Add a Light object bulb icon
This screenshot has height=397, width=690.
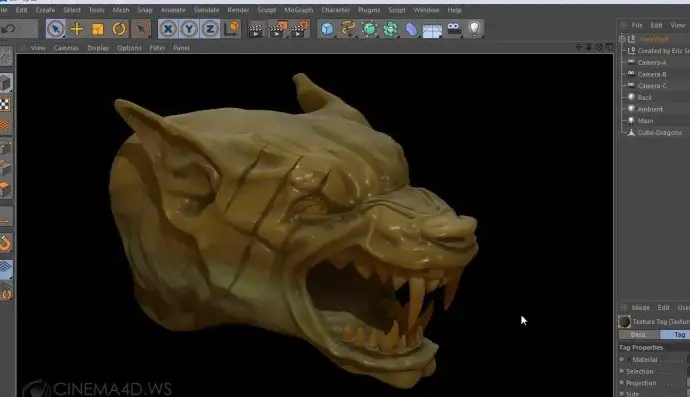[475, 29]
